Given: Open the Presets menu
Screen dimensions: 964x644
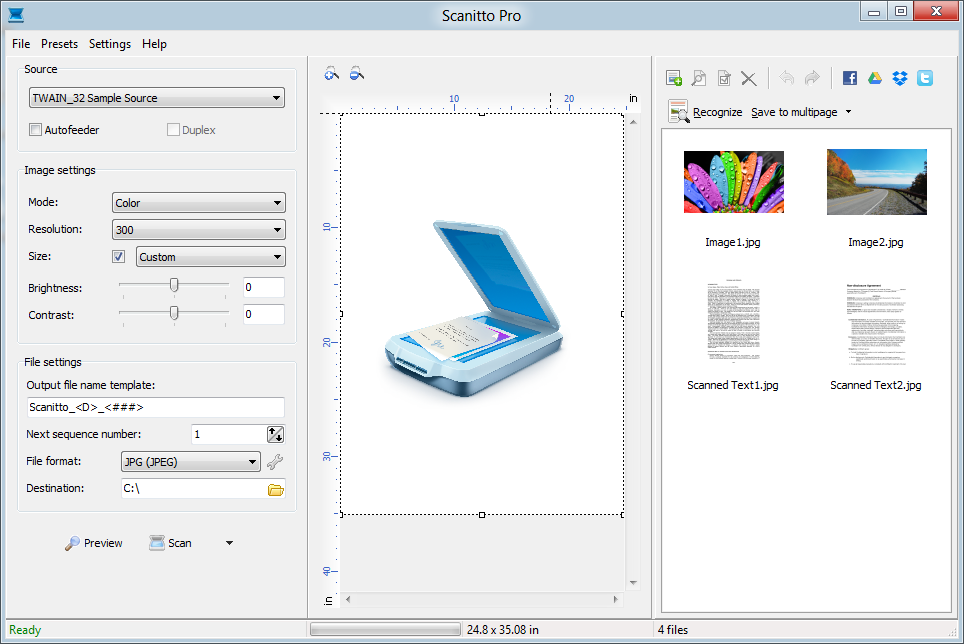Looking at the screenshot, I should [x=59, y=43].
